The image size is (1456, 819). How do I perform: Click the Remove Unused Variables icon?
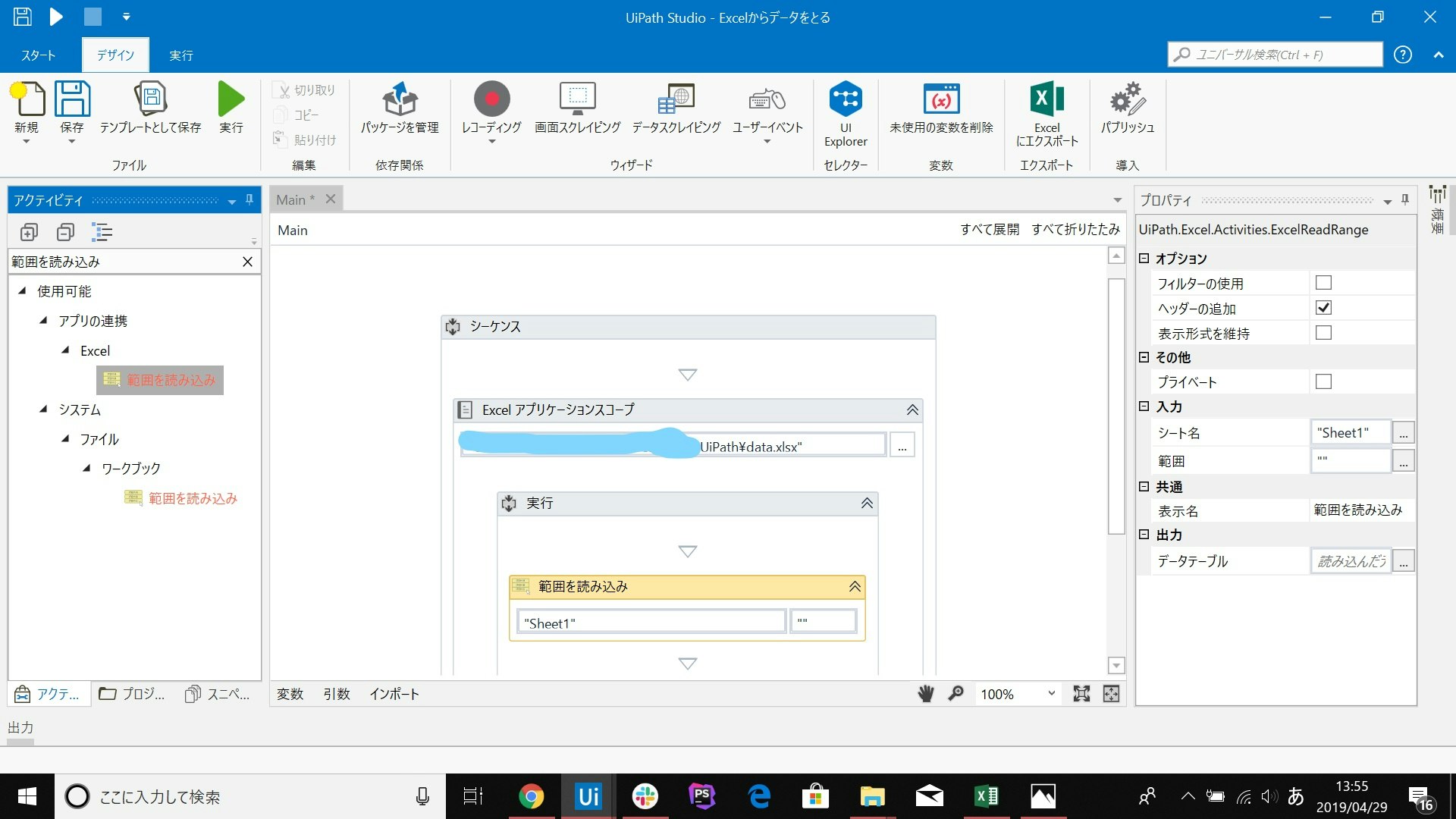point(941,99)
